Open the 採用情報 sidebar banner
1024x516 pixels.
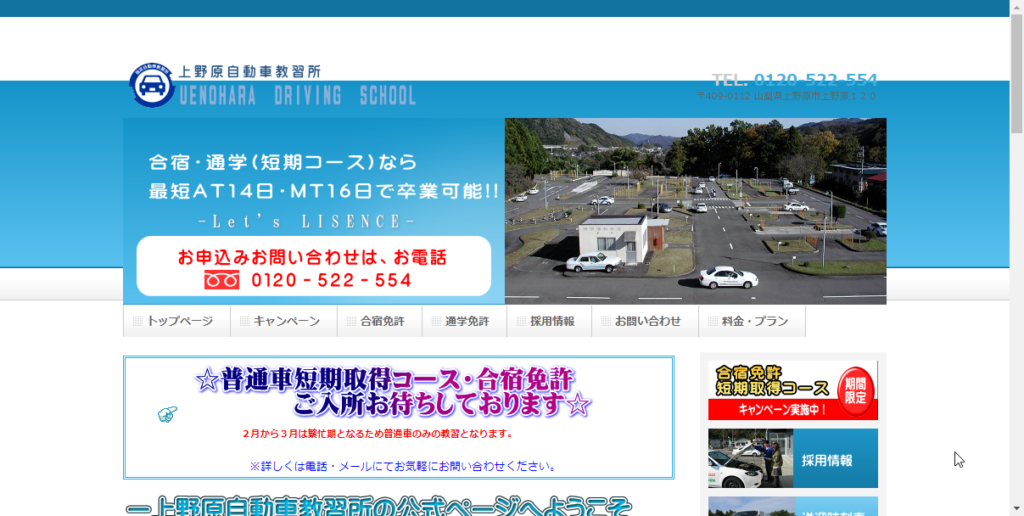(x=793, y=459)
